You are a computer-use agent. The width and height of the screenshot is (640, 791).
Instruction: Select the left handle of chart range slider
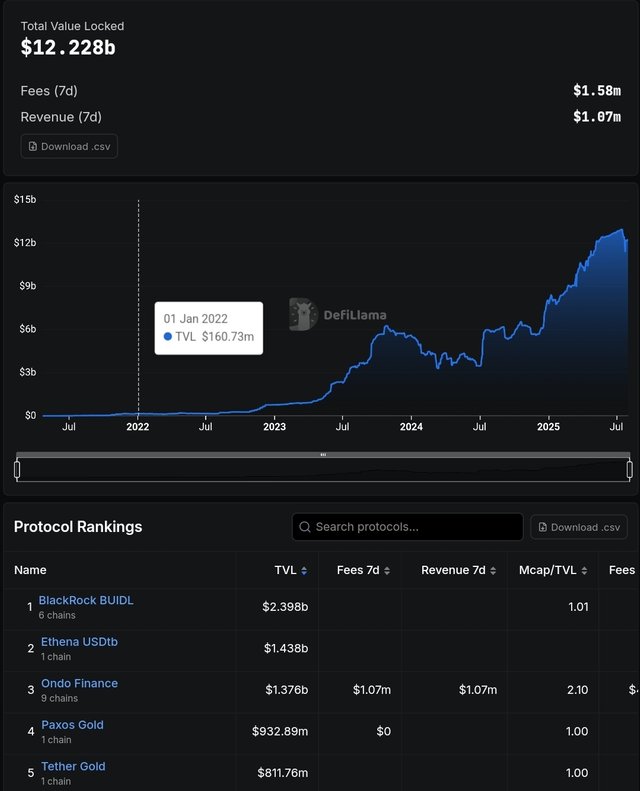tap(17, 470)
